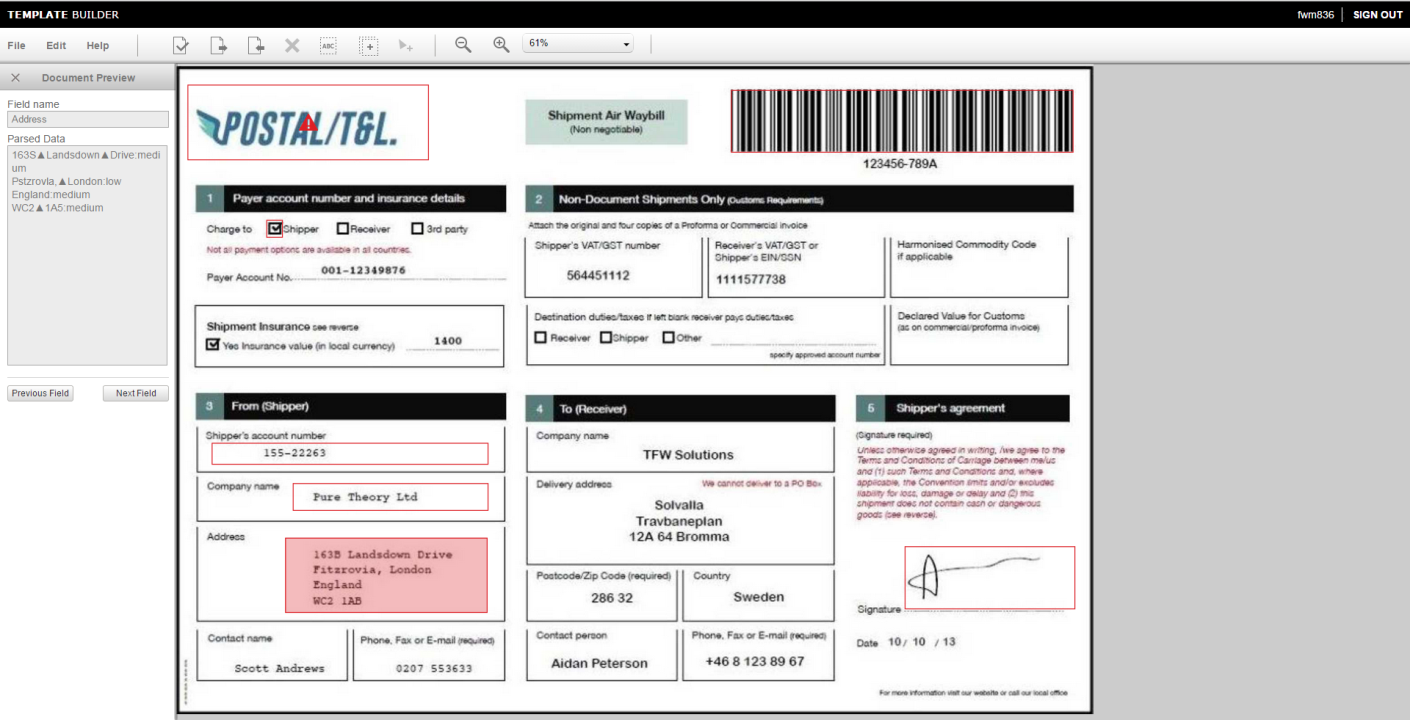Image resolution: width=1410 pixels, height=720 pixels.
Task: Select the Postal/T&L logo field region
Action: coord(308,122)
